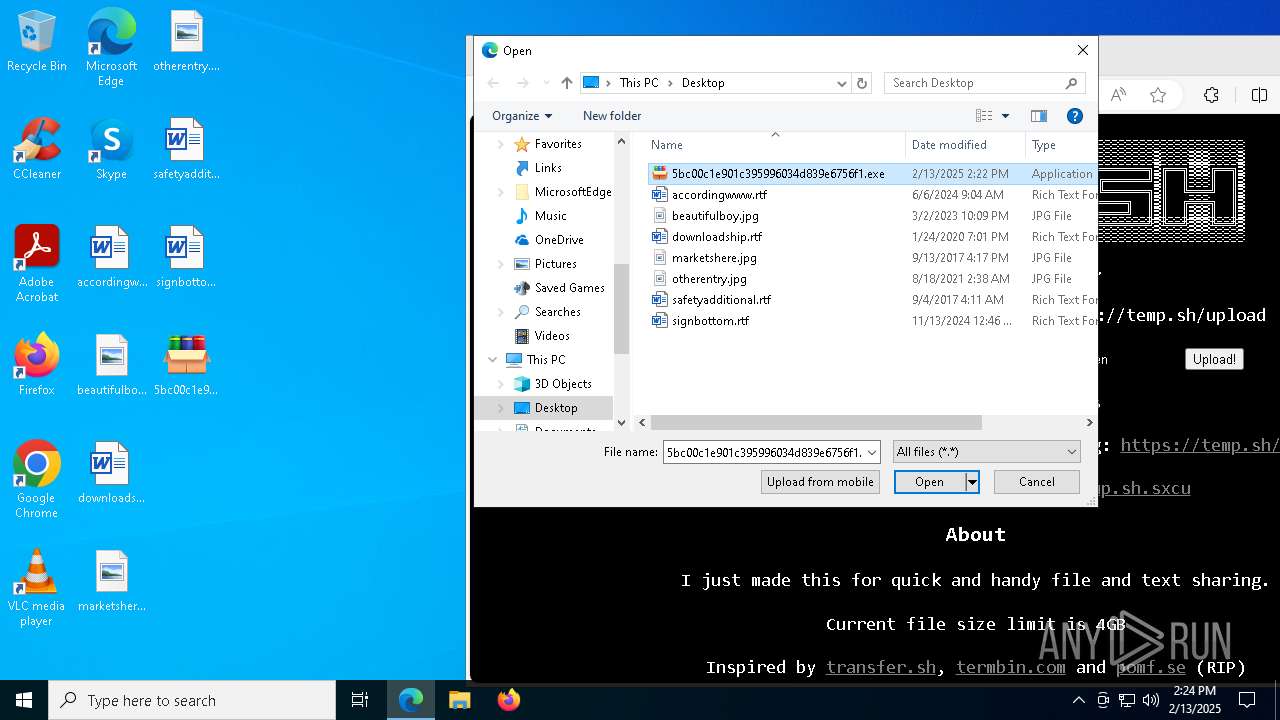Select signbottom.rtf in file list

[710, 321]
